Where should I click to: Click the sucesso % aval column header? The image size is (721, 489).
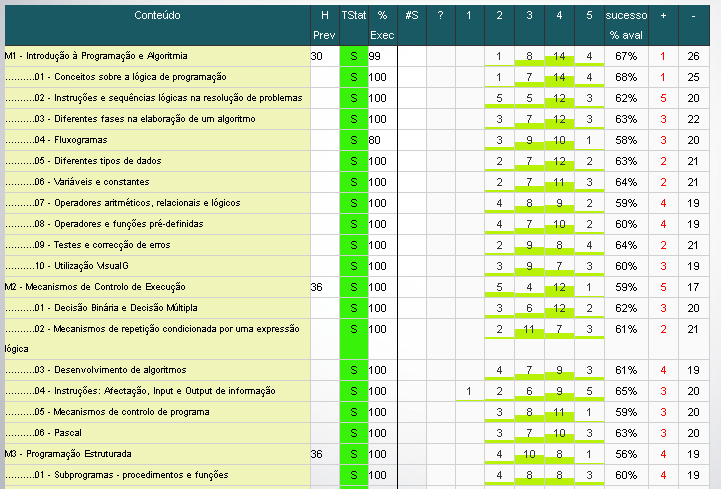point(626,25)
